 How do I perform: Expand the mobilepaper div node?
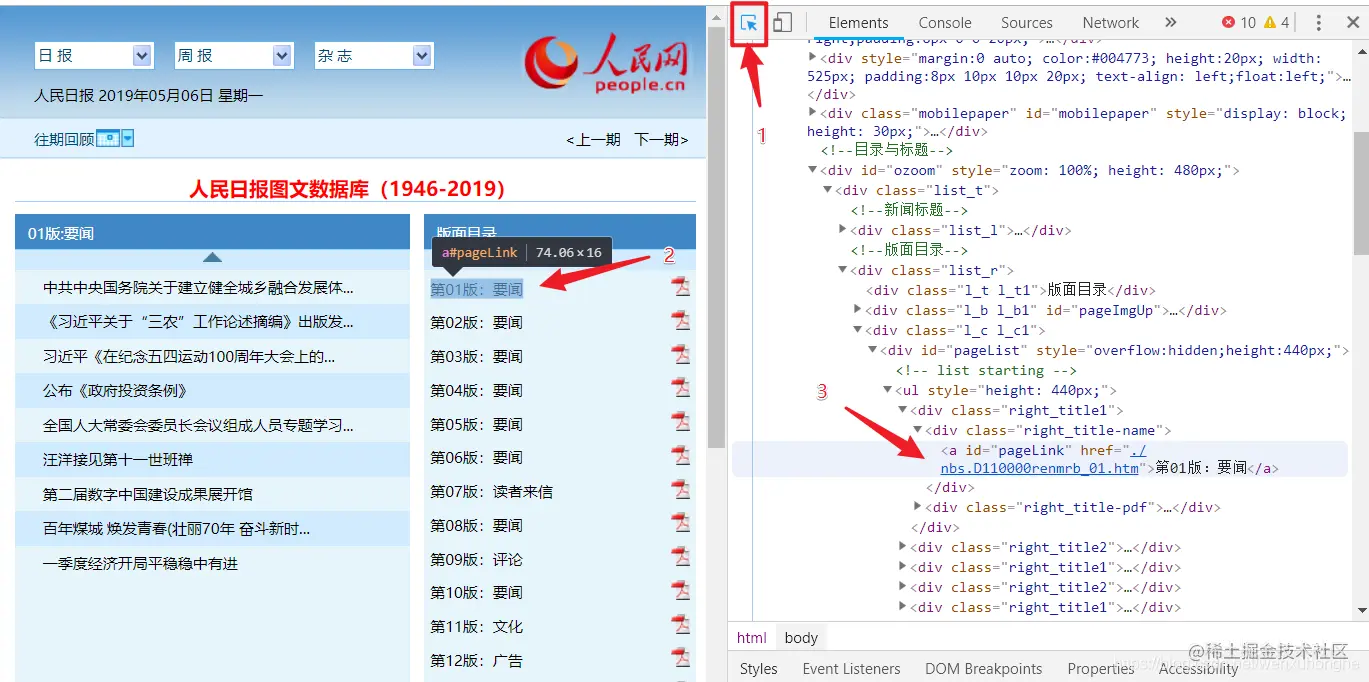coord(813,112)
